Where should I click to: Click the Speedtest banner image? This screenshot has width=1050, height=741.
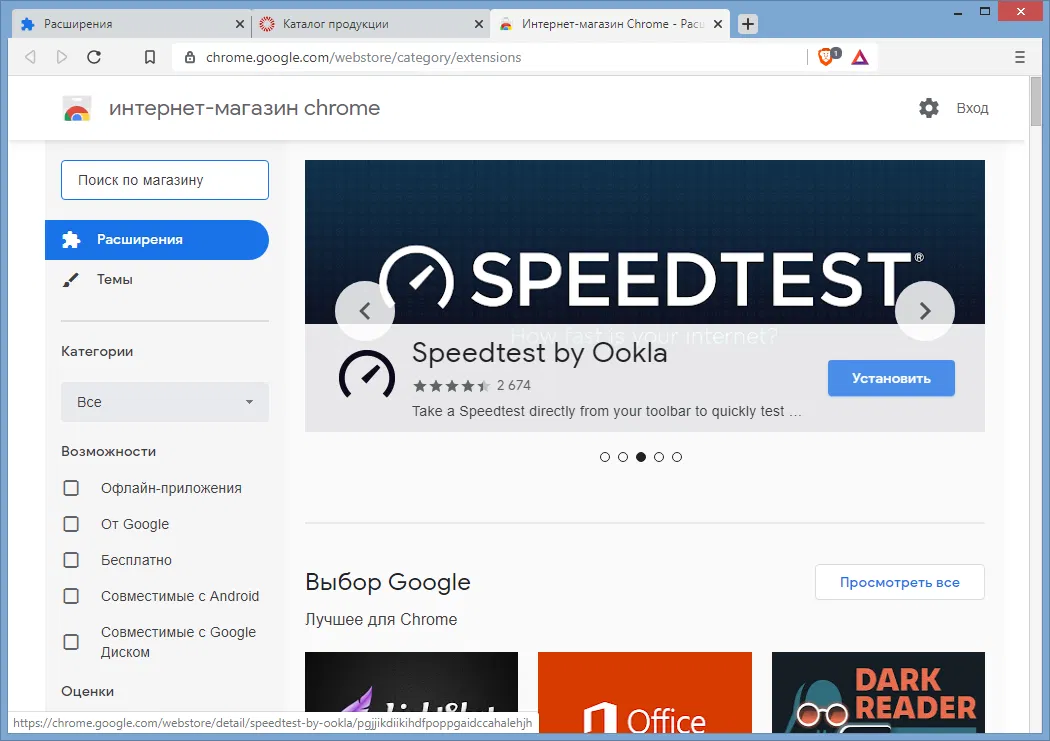pyautogui.click(x=644, y=242)
